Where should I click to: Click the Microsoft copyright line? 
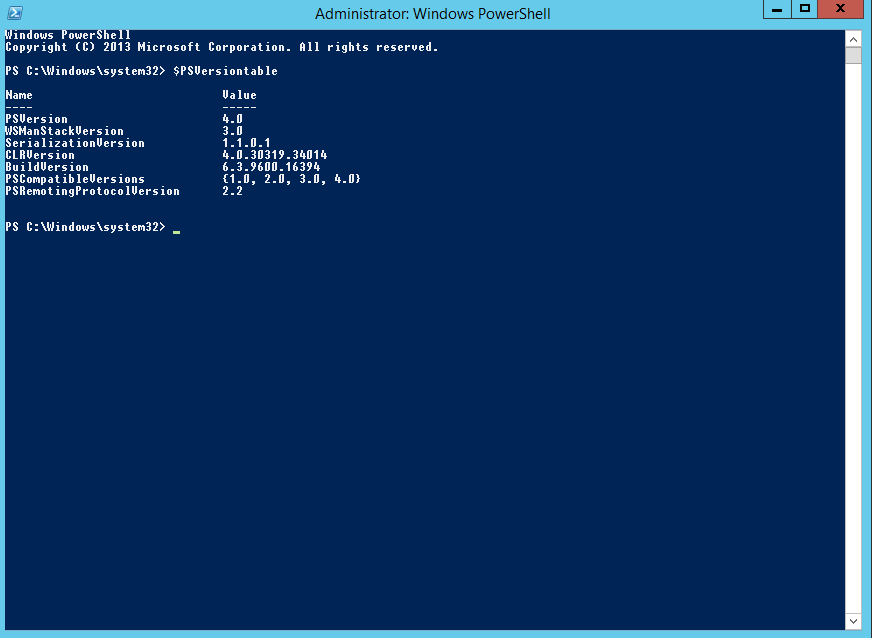(x=221, y=47)
